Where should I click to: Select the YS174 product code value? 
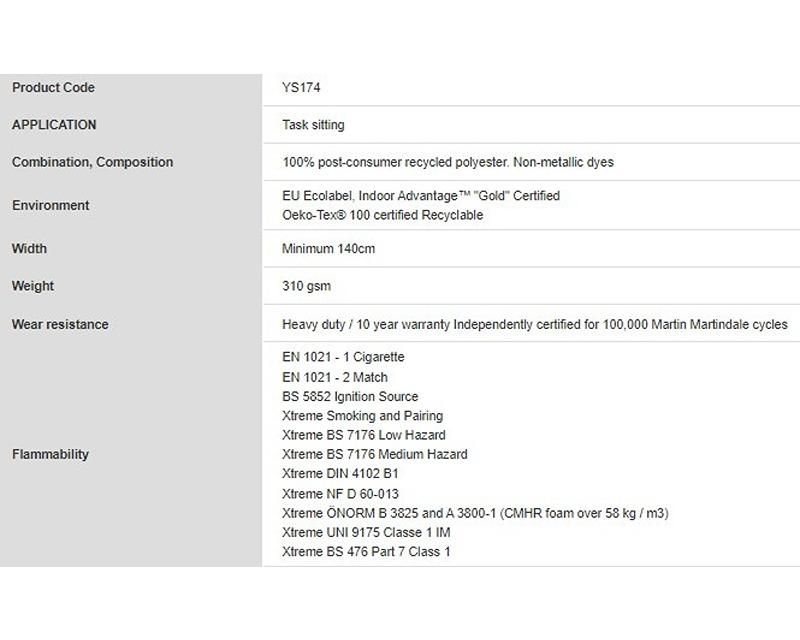tap(301, 88)
